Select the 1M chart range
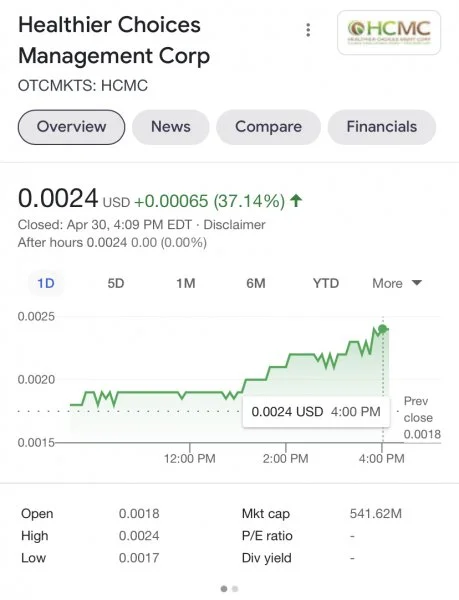Screen dimensions: 459x600 coord(186,283)
